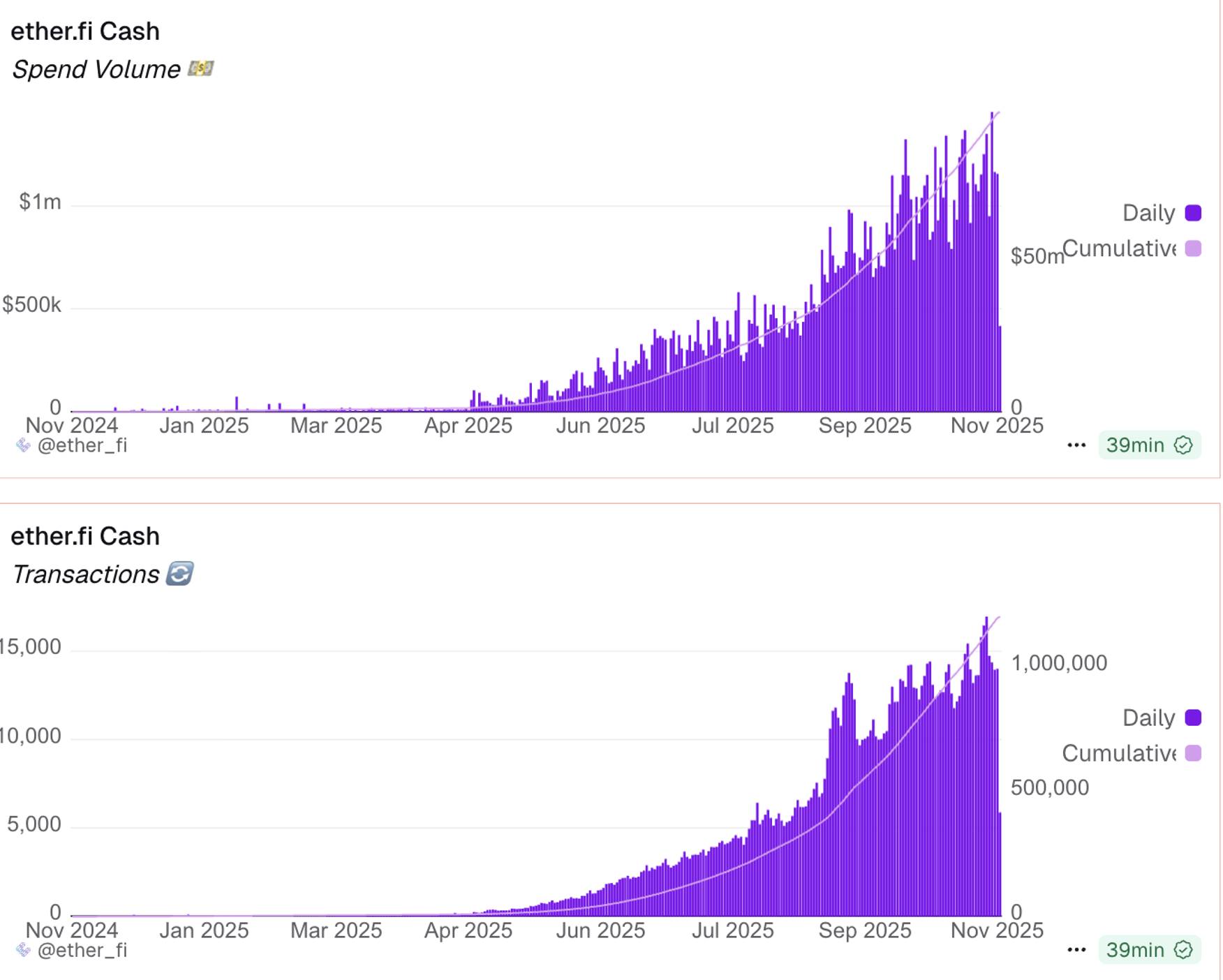Image resolution: width=1223 pixels, height=980 pixels.
Task: Click the refresh arrows icon beside Transactions
Action: (x=179, y=574)
